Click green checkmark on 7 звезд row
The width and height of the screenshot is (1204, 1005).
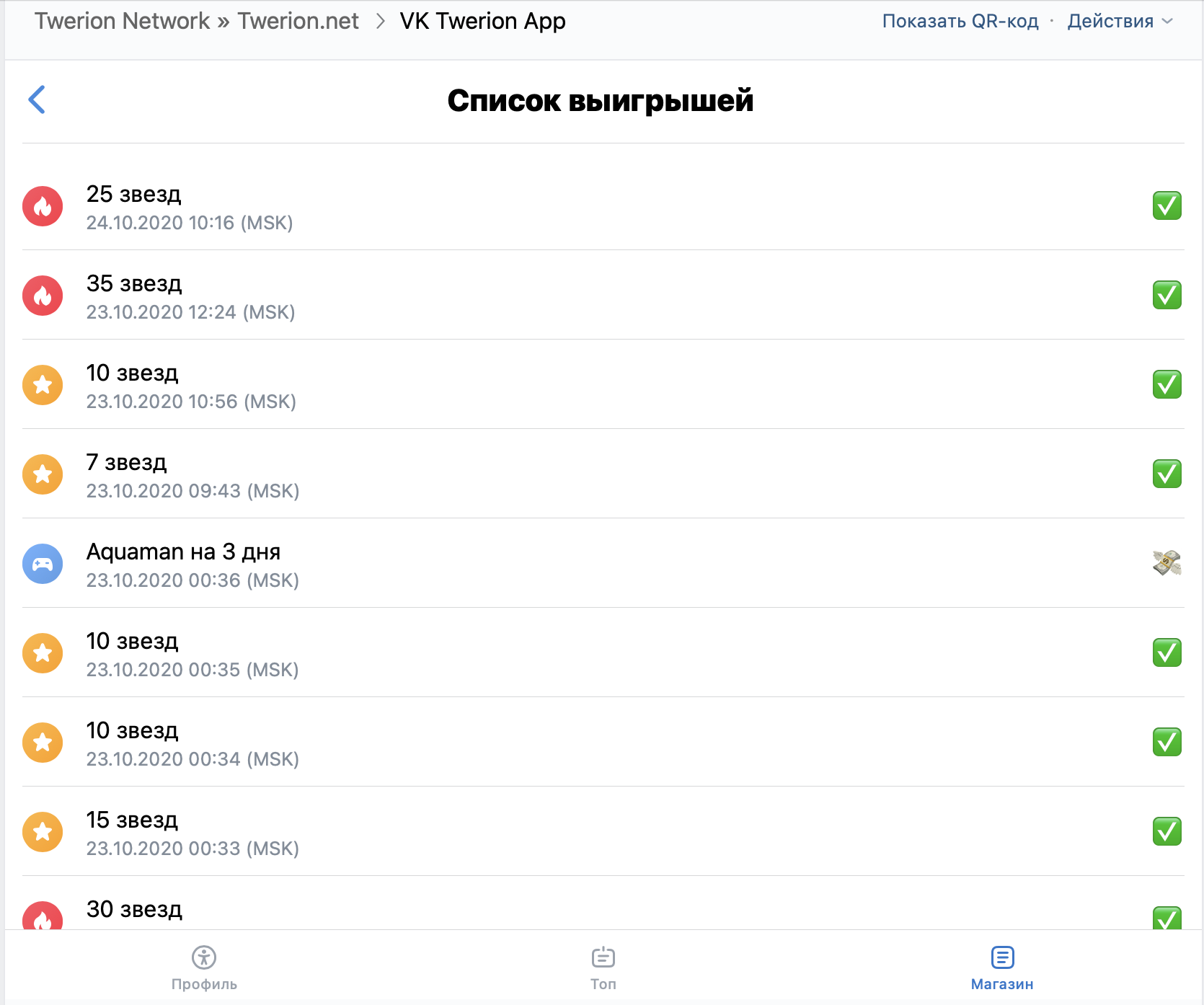point(1167,474)
